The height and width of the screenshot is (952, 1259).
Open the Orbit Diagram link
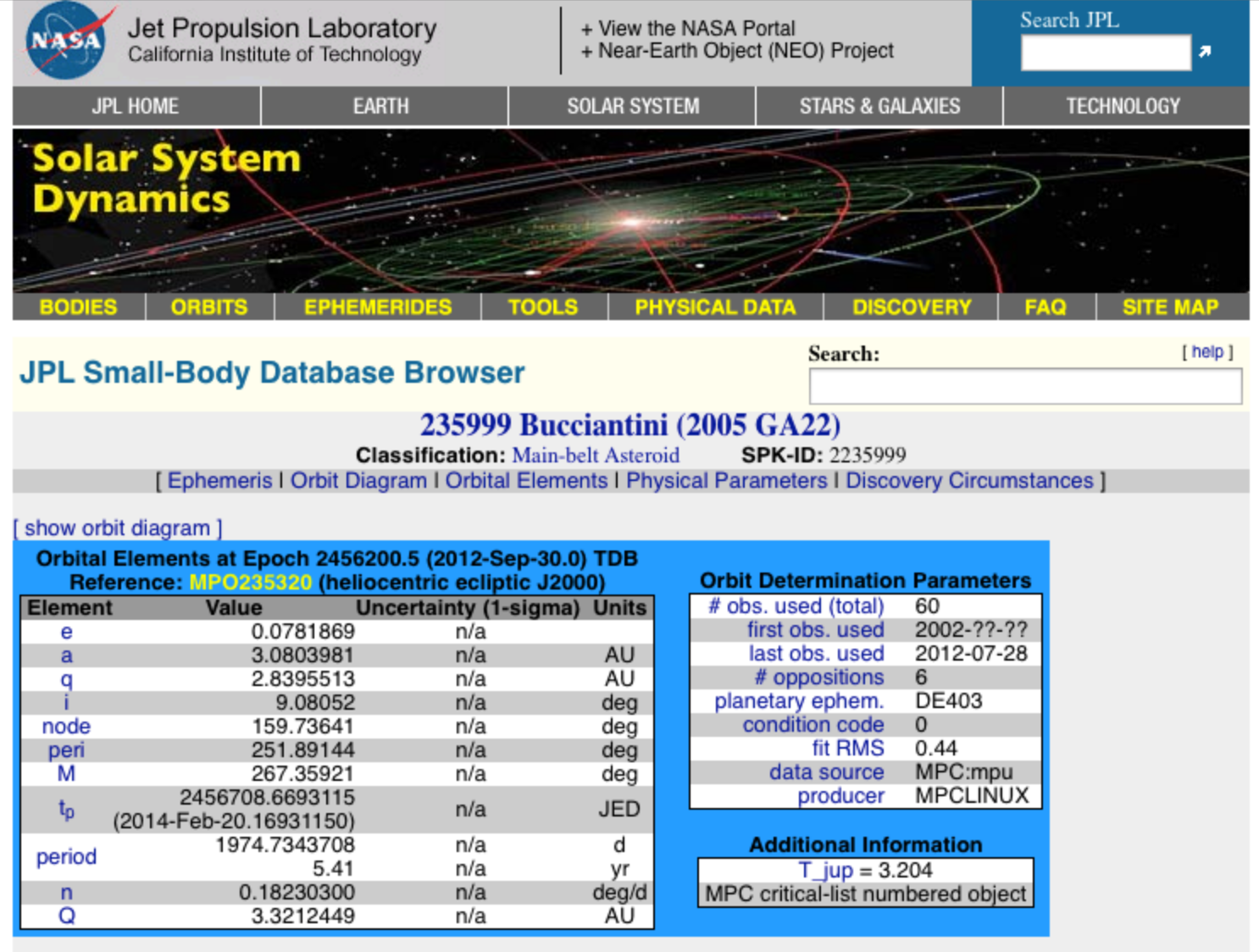(358, 480)
